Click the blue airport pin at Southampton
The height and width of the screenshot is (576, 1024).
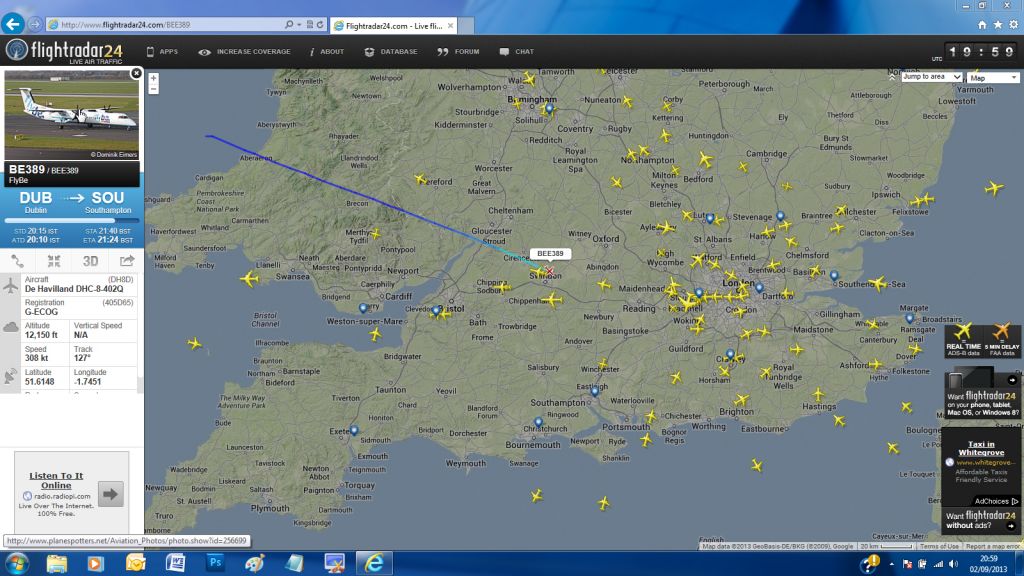pyautogui.click(x=594, y=391)
